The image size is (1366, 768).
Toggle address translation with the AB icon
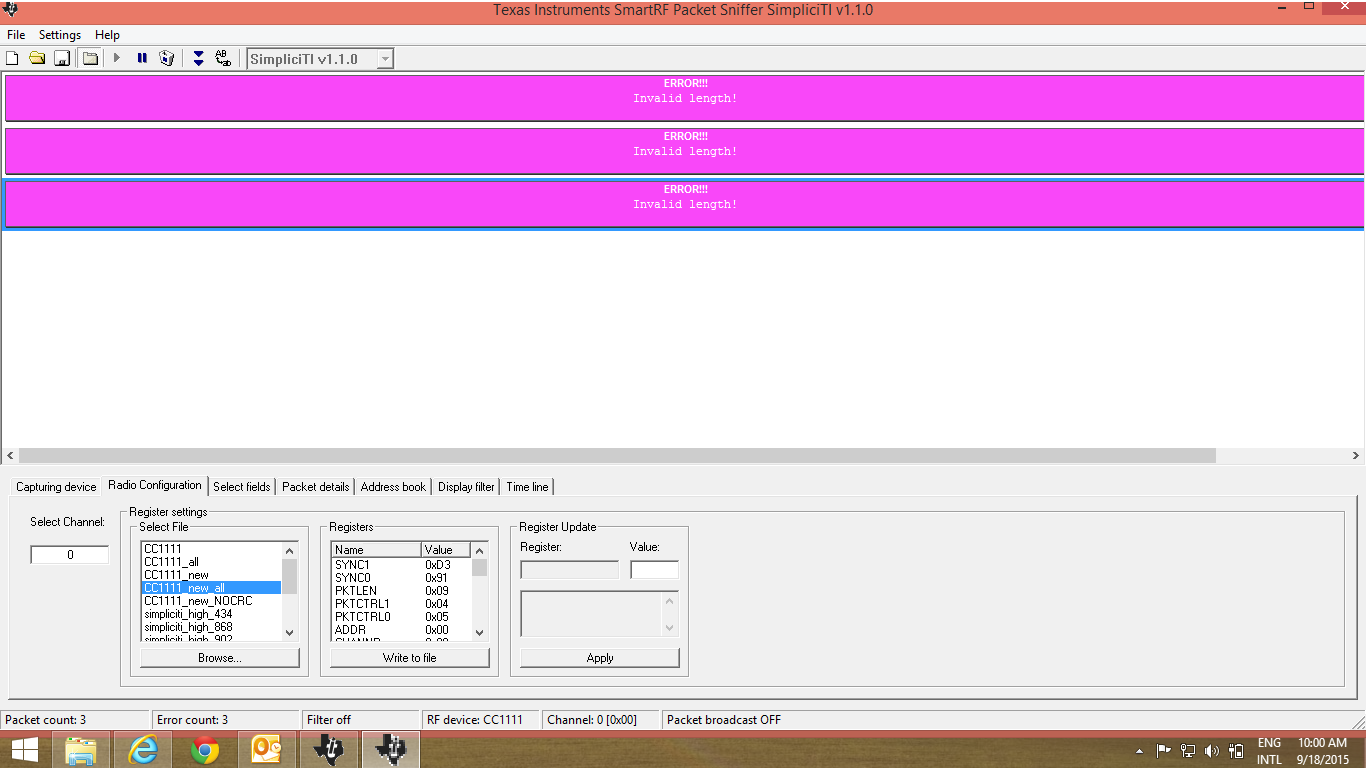(x=222, y=57)
